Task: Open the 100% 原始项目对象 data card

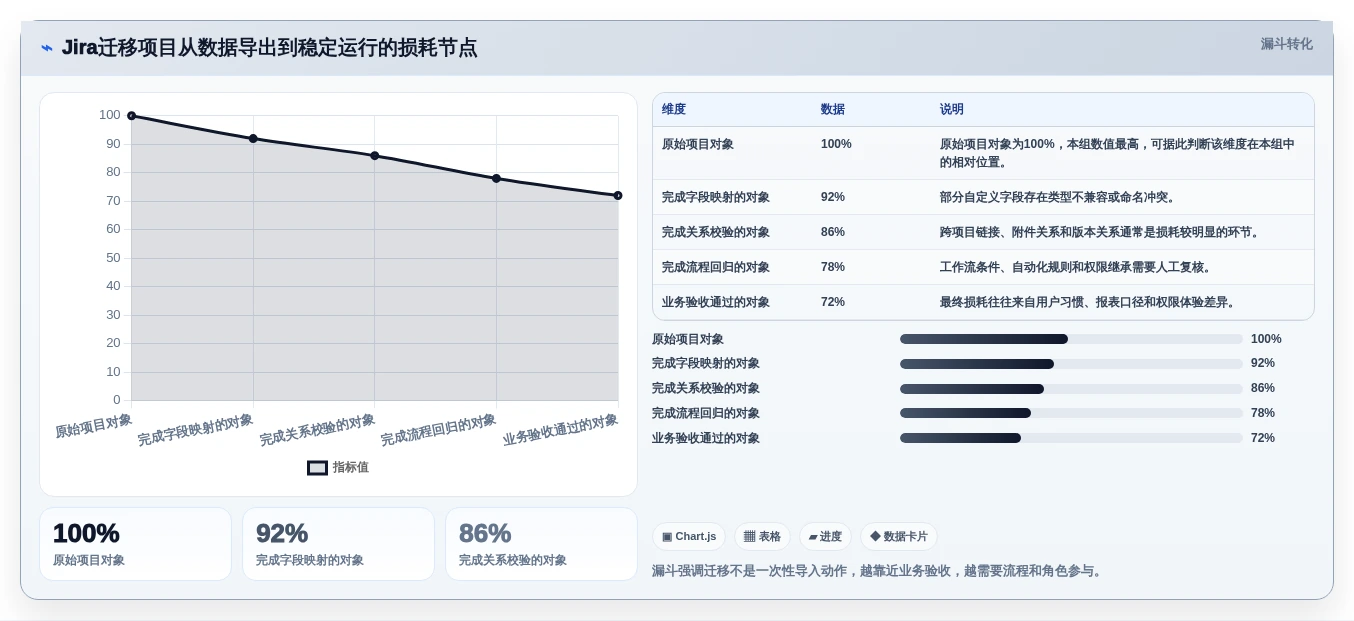Action: click(135, 544)
